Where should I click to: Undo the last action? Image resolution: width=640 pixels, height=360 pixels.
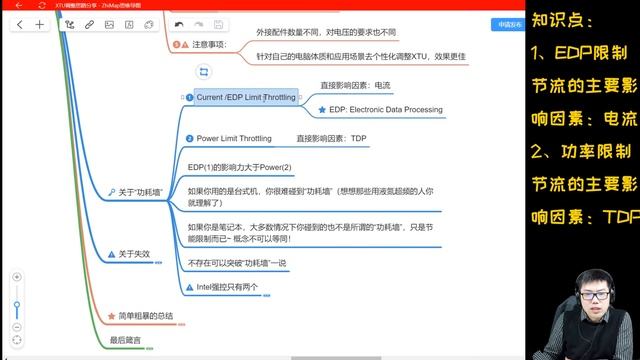tap(179, 24)
